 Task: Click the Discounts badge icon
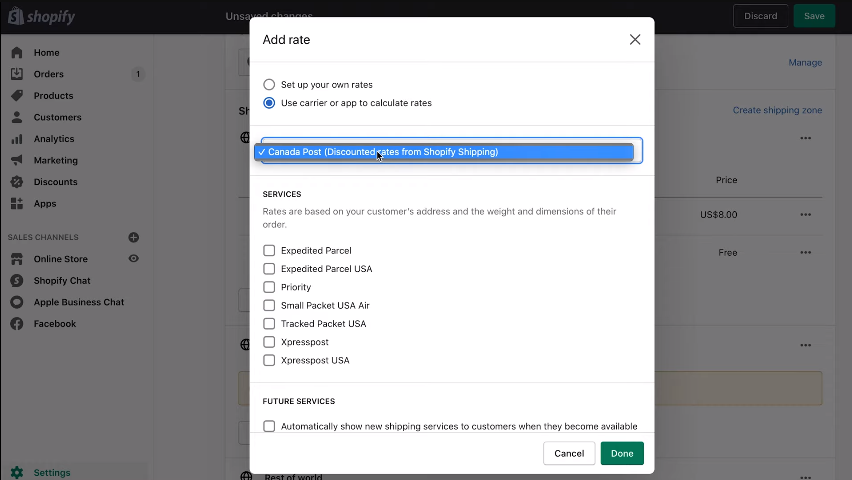point(17,182)
